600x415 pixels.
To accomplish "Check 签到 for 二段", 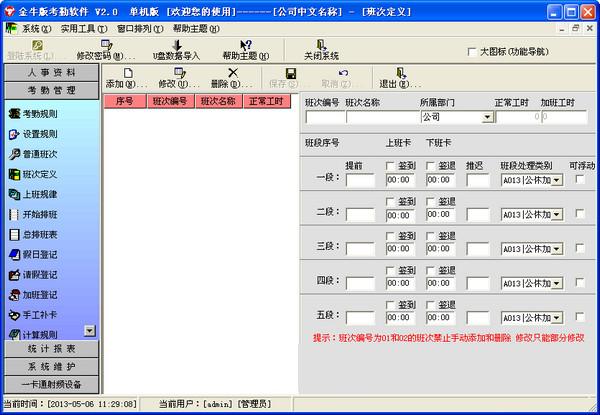I will pos(390,202).
